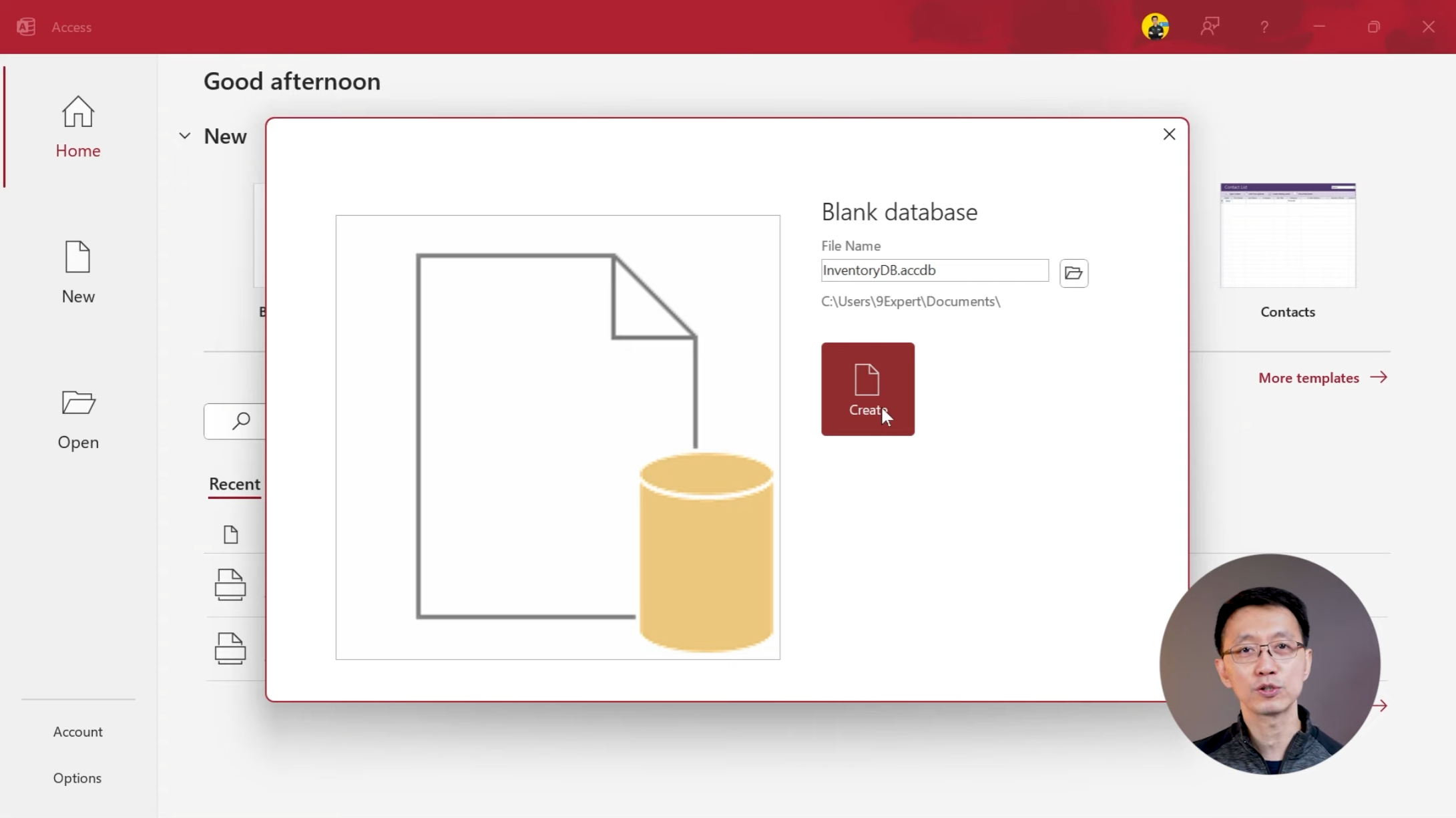Image resolution: width=1456 pixels, height=818 pixels.
Task: Click the blank database preview image
Action: coord(557,436)
